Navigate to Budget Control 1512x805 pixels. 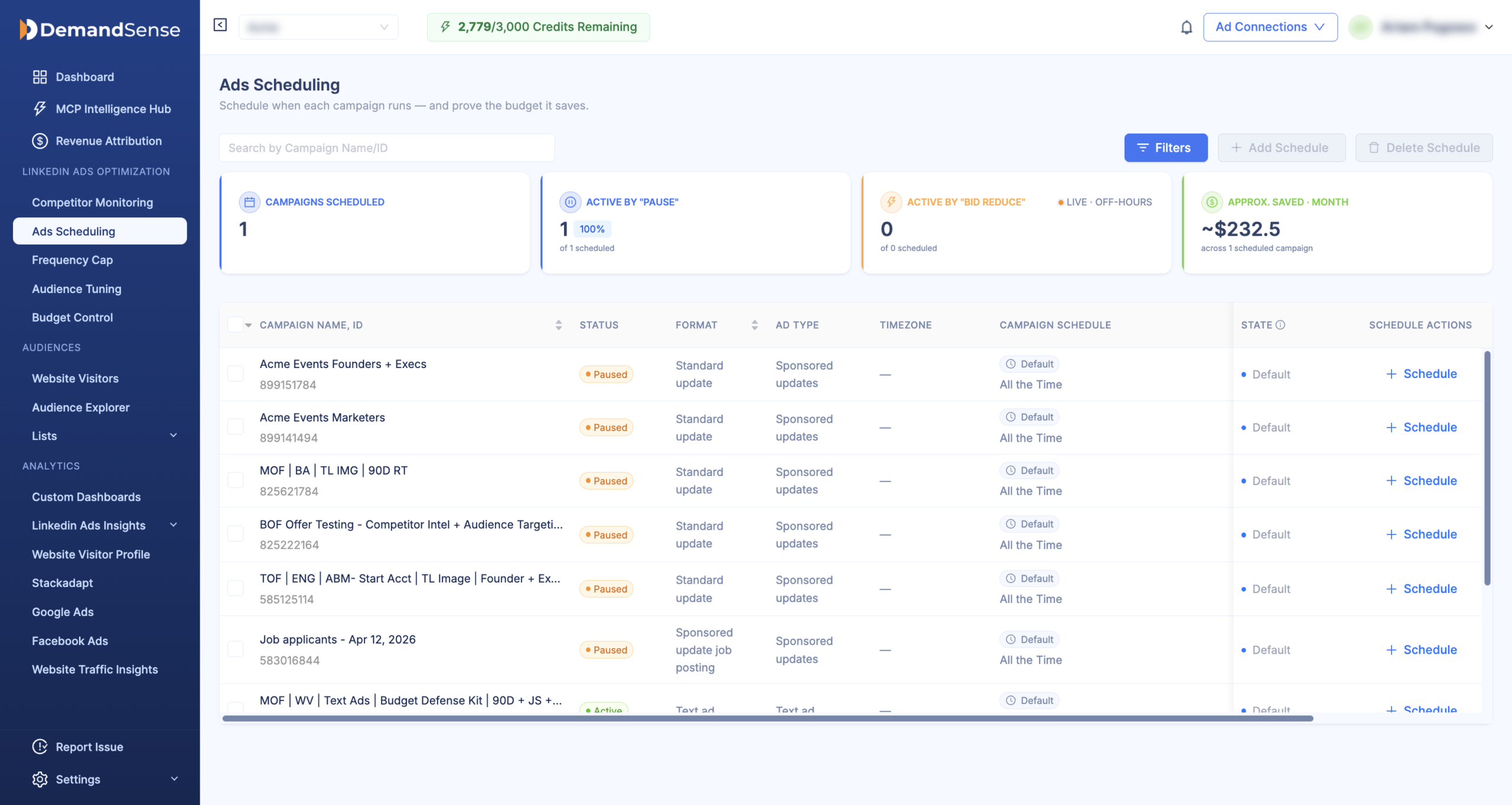72,317
